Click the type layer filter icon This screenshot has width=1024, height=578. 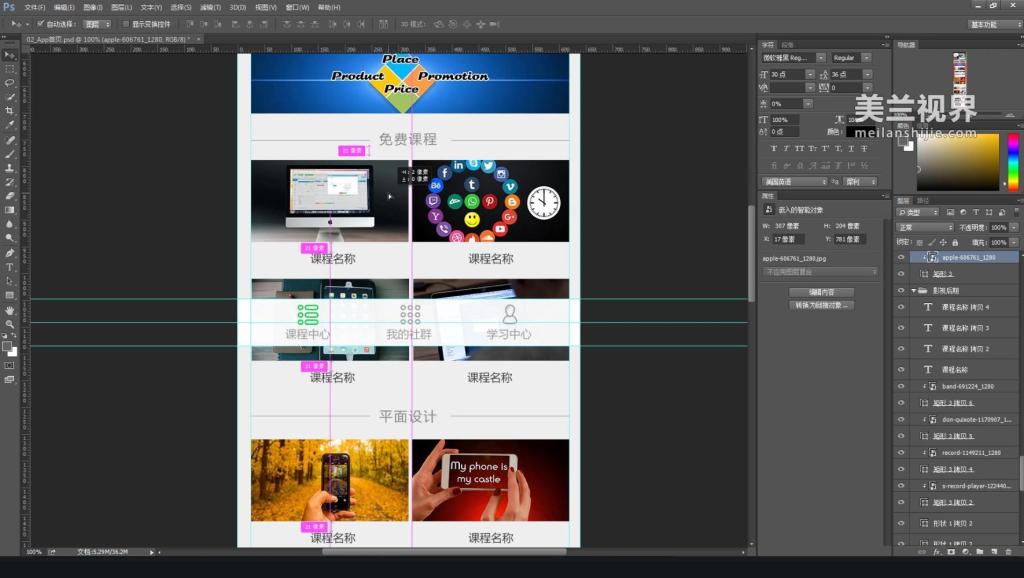pyautogui.click(x=976, y=212)
